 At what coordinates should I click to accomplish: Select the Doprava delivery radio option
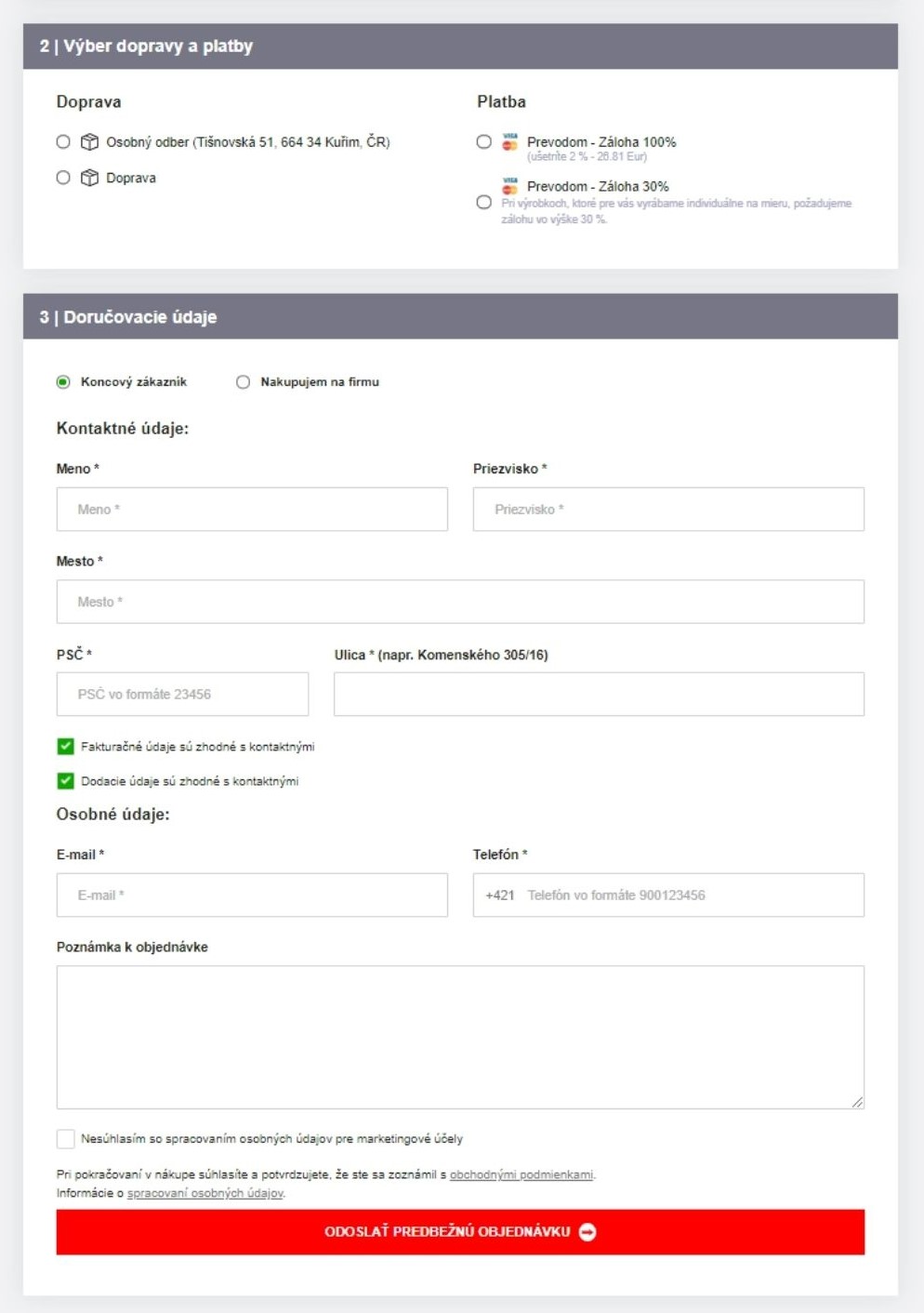(63, 178)
